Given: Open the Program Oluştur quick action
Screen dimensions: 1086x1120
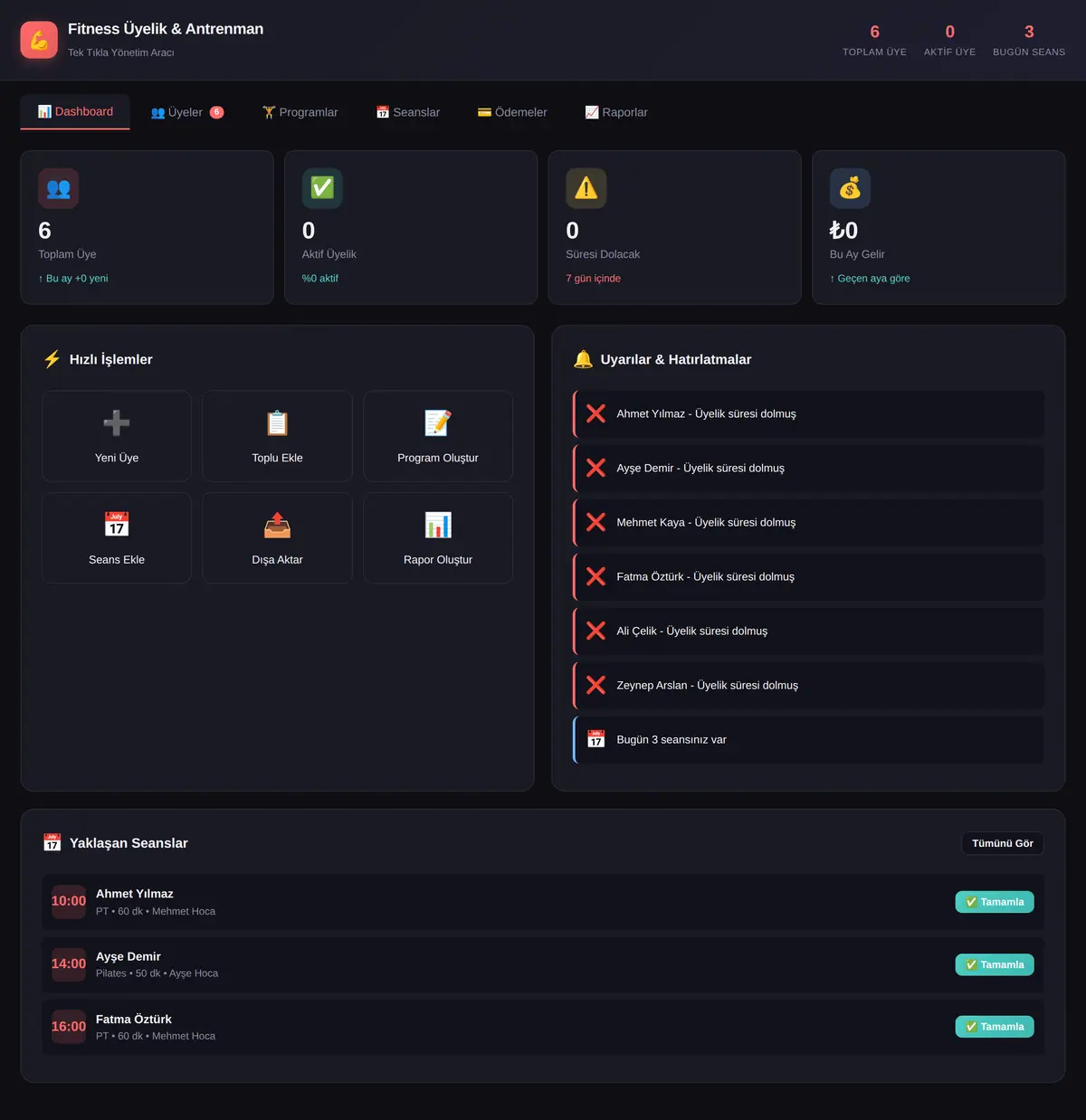Looking at the screenshot, I should click(x=438, y=436).
